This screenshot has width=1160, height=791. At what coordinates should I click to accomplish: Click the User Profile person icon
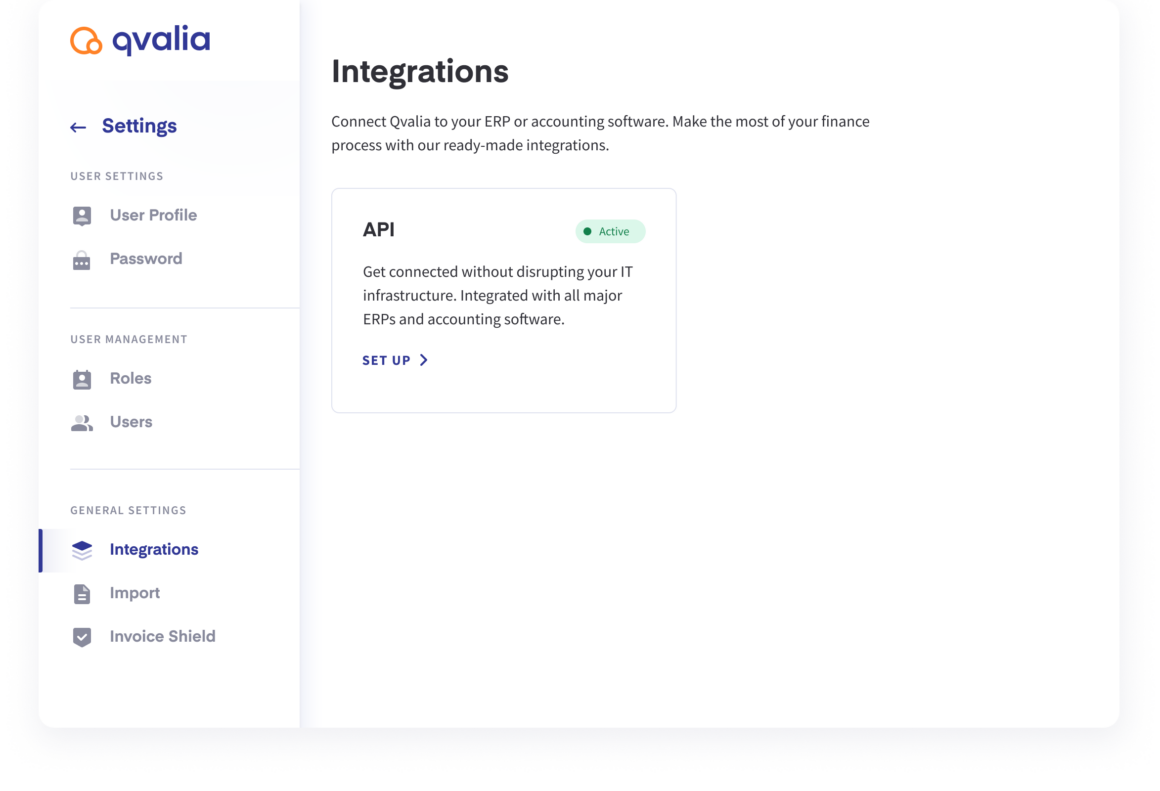click(x=82, y=215)
